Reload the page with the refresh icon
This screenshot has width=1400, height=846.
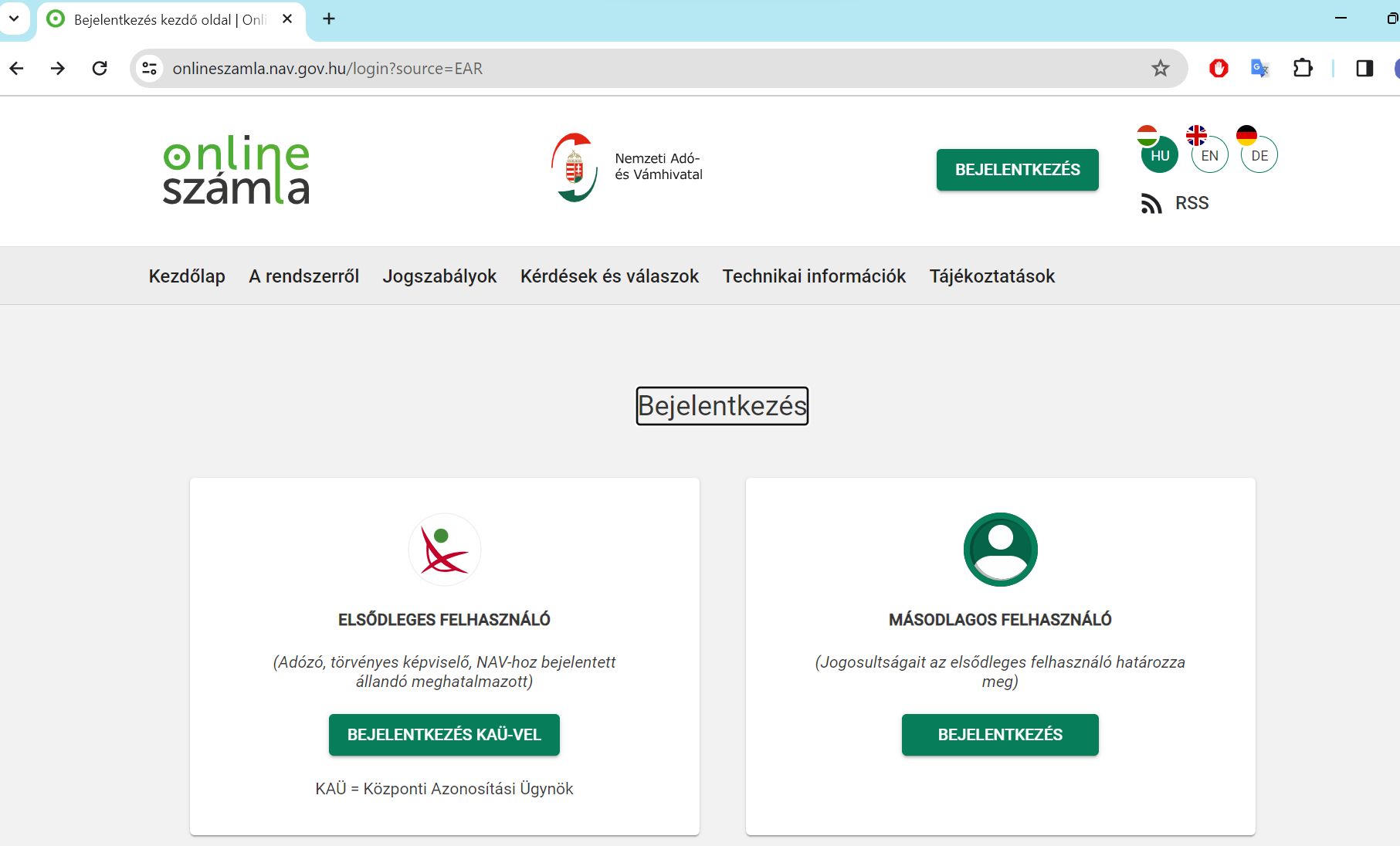(x=100, y=69)
